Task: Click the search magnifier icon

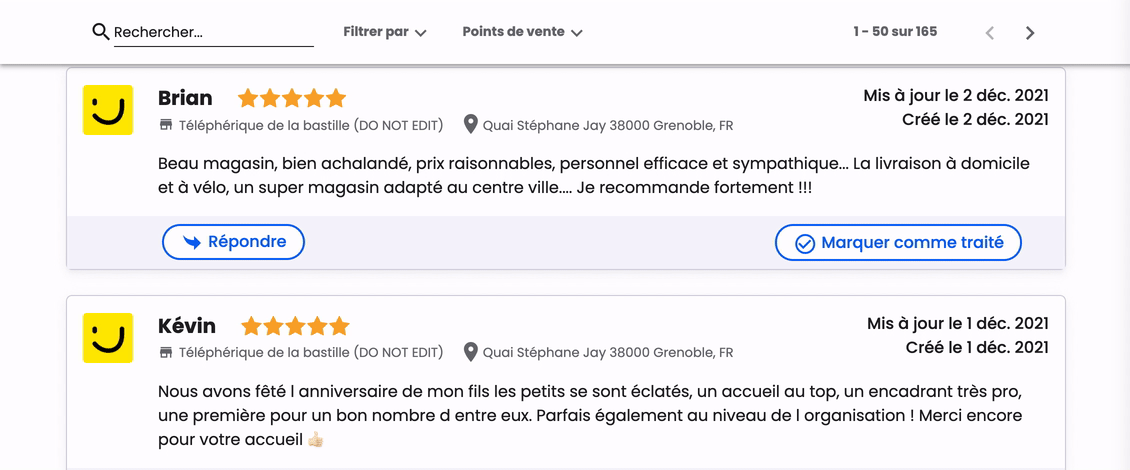Action: (100, 32)
